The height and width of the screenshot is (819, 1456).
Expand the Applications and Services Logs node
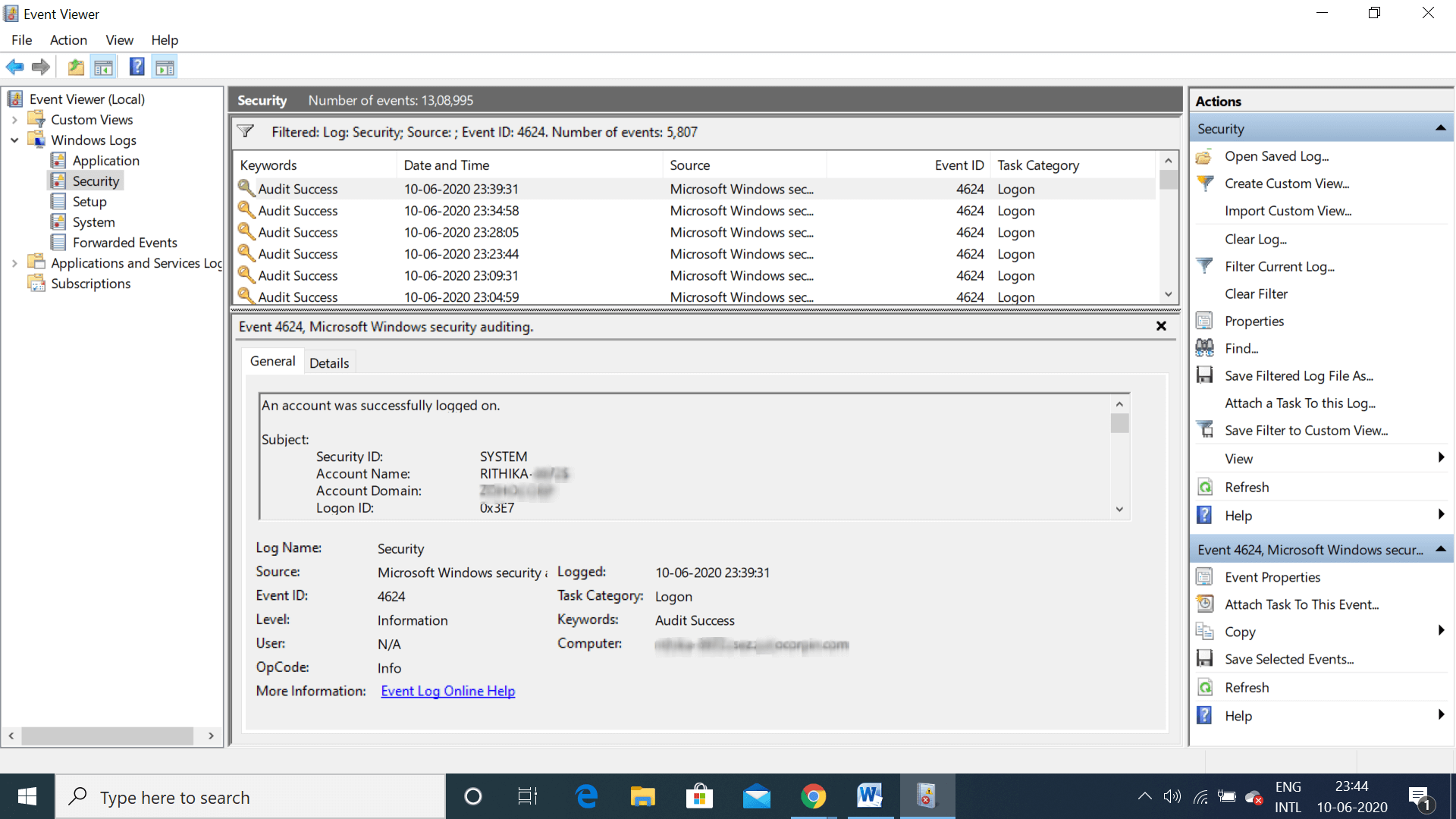tap(14, 262)
